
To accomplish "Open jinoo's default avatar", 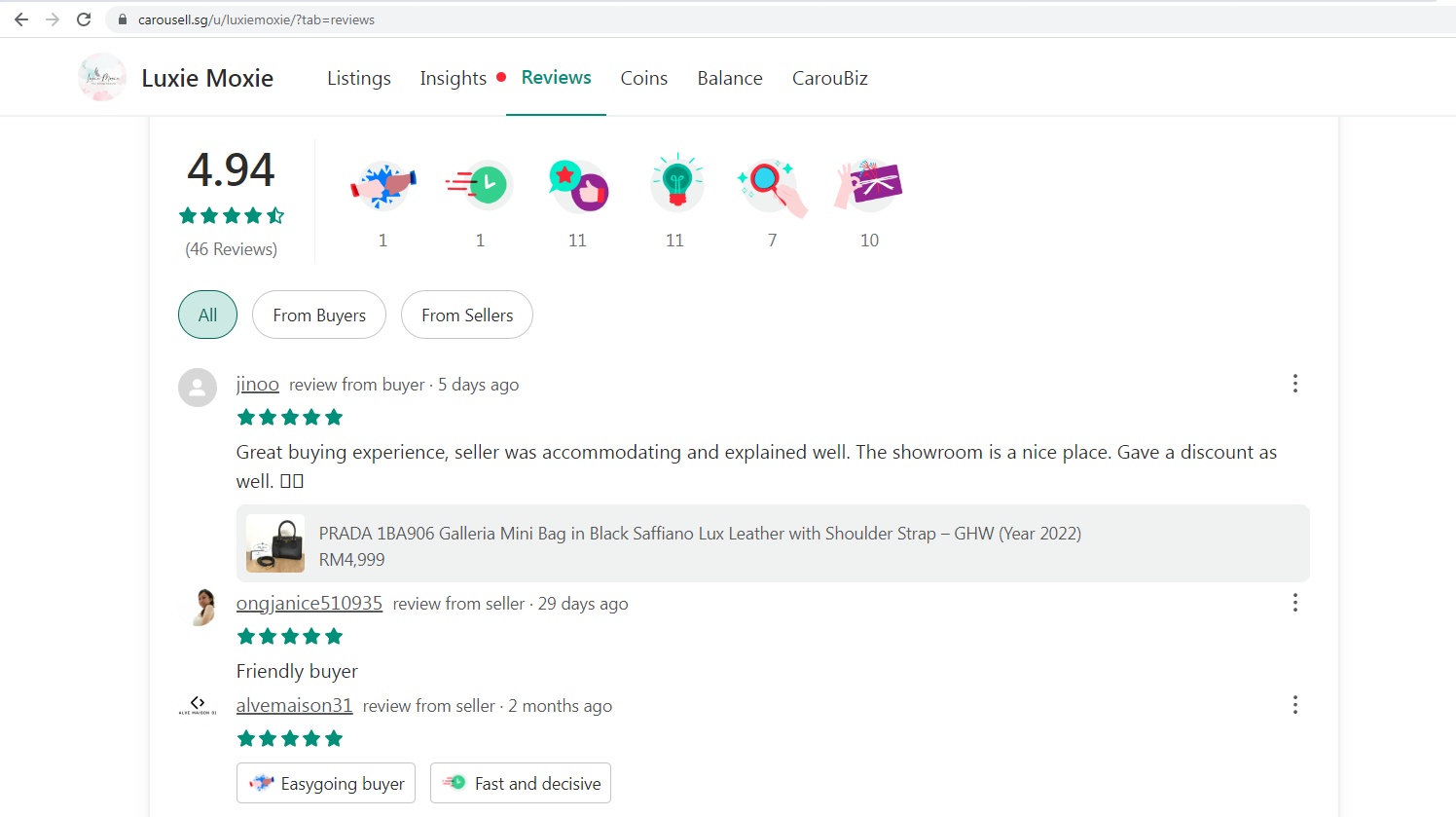I will (x=198, y=388).
